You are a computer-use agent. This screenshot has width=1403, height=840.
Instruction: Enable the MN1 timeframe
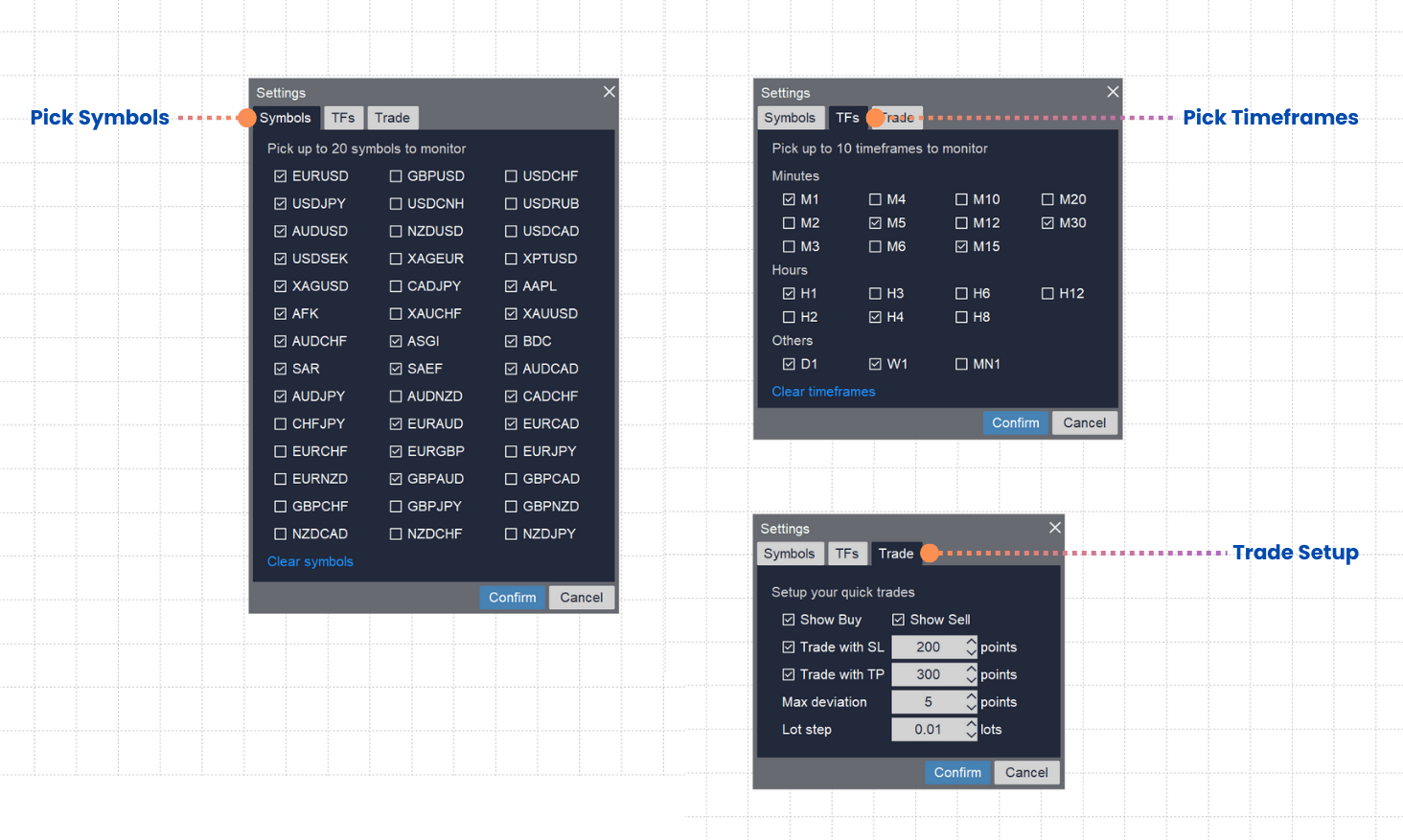coord(961,364)
